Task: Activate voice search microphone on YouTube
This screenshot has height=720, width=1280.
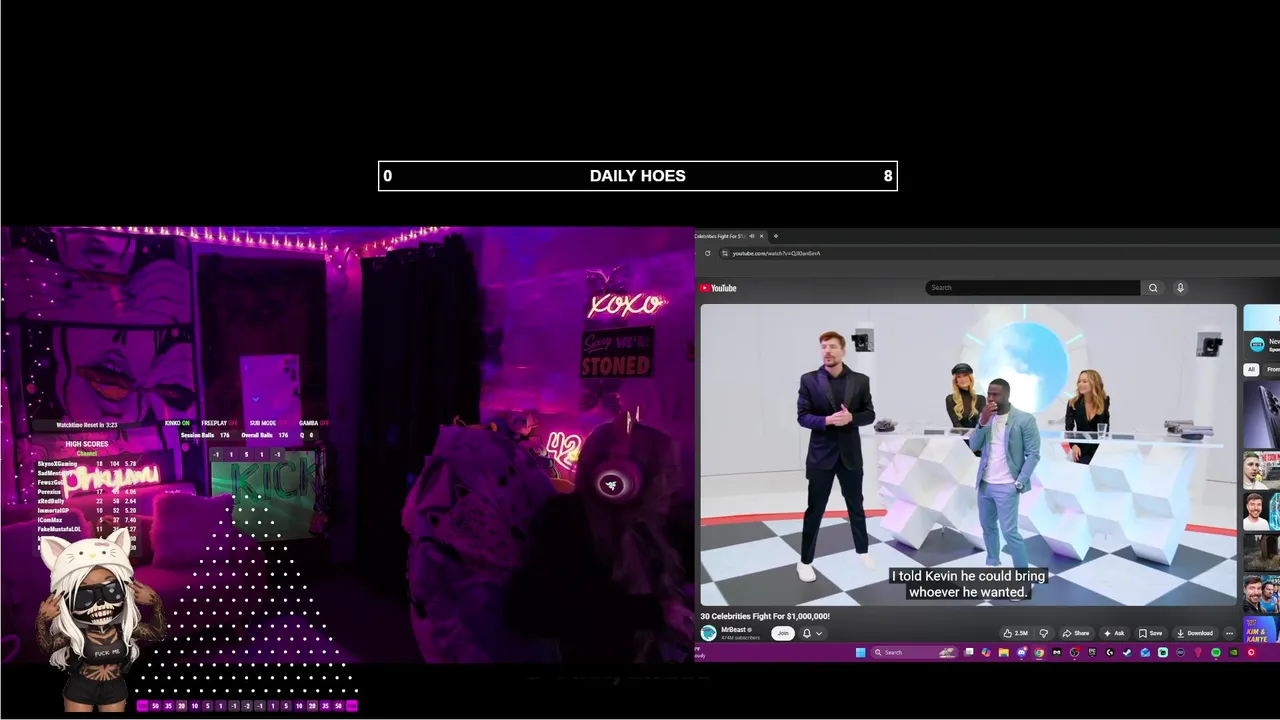Action: click(x=1180, y=288)
